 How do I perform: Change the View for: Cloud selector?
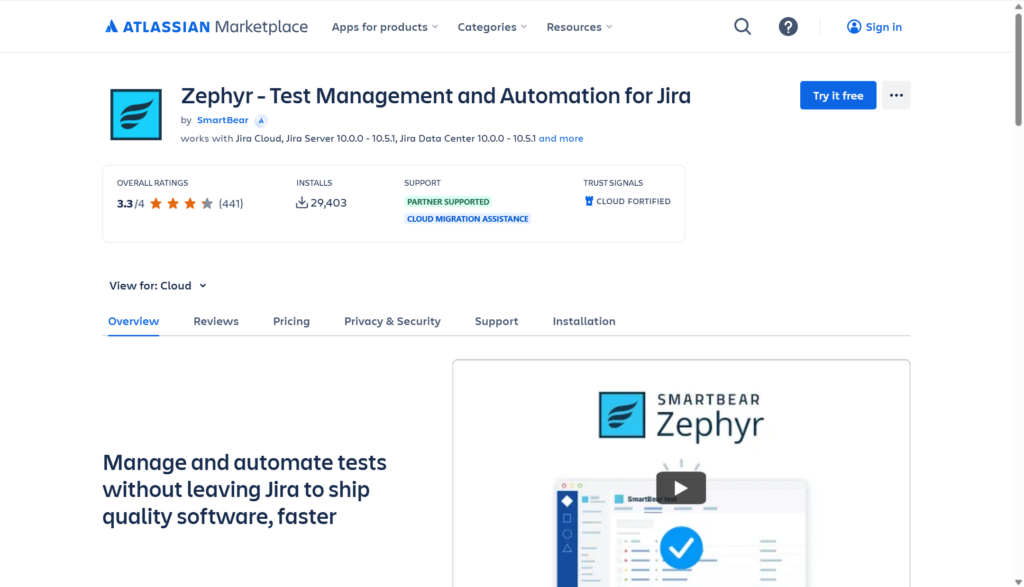(158, 286)
